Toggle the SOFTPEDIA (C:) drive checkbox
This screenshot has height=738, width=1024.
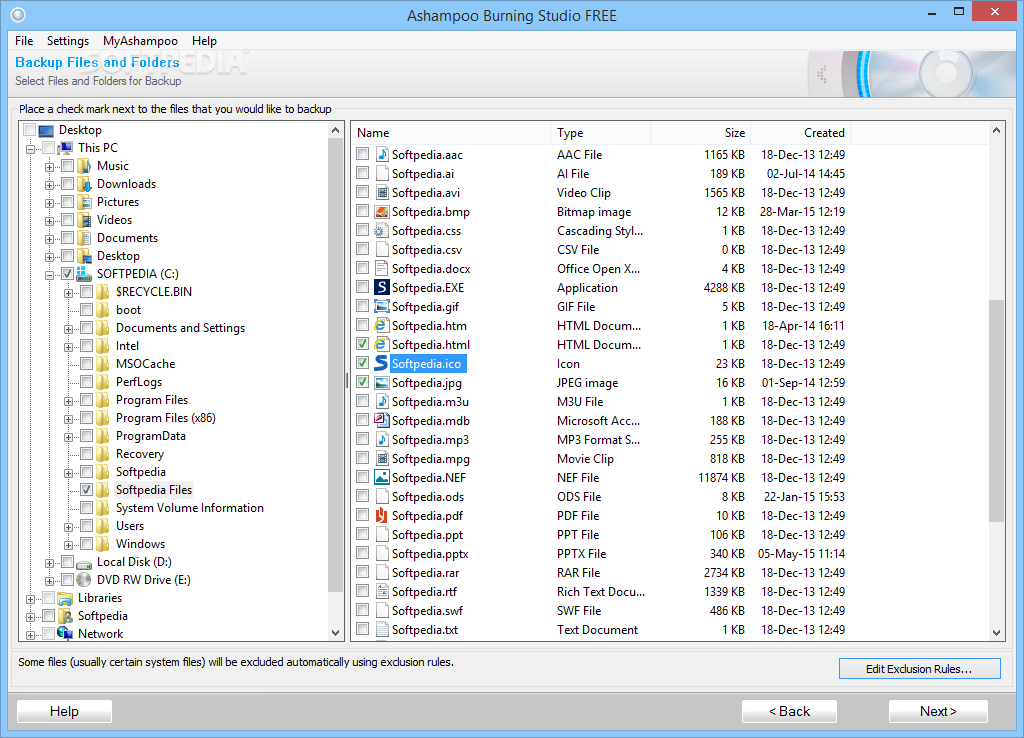67,274
